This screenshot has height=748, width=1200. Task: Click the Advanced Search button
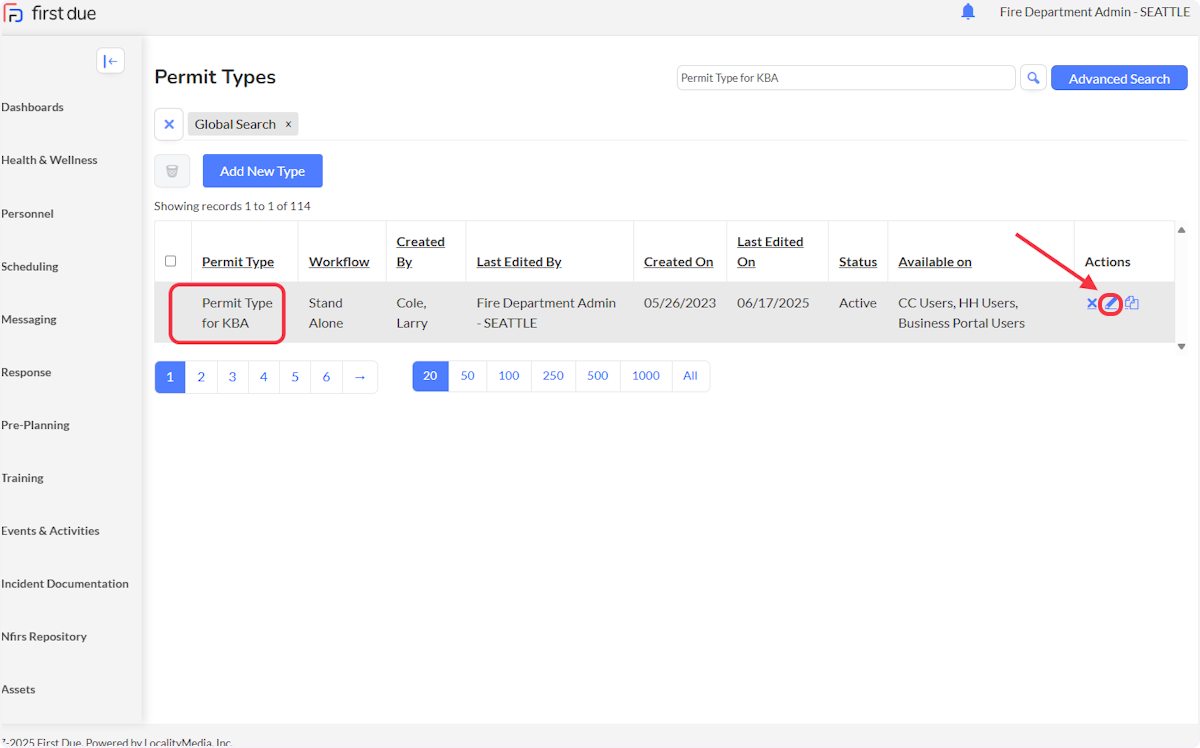tap(1119, 78)
